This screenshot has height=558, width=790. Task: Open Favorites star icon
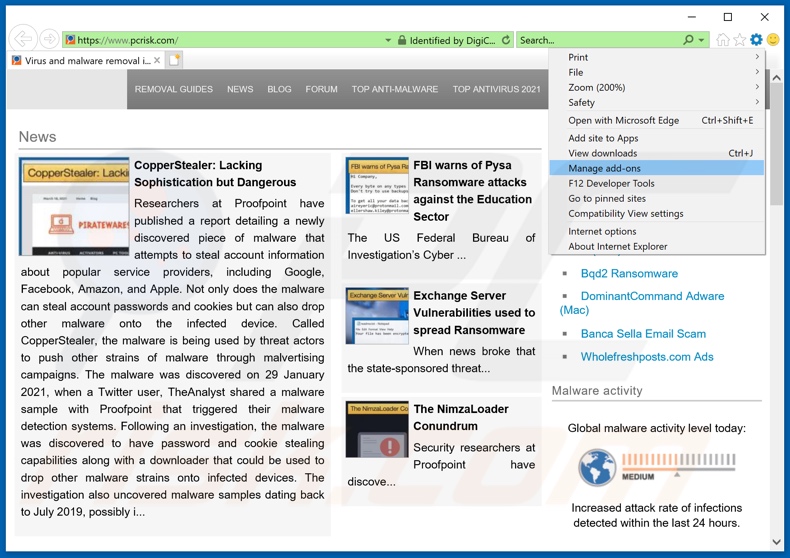point(739,40)
